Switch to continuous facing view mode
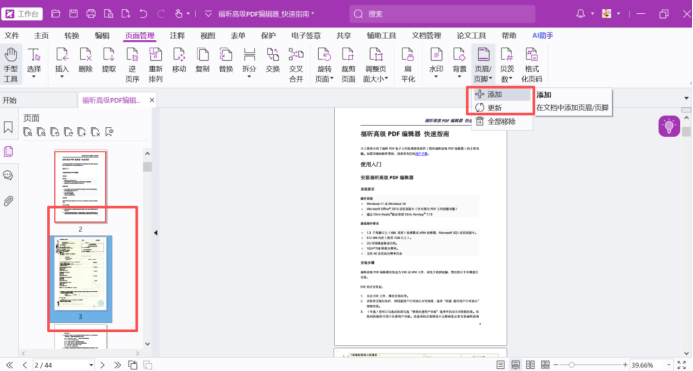 click(545, 365)
